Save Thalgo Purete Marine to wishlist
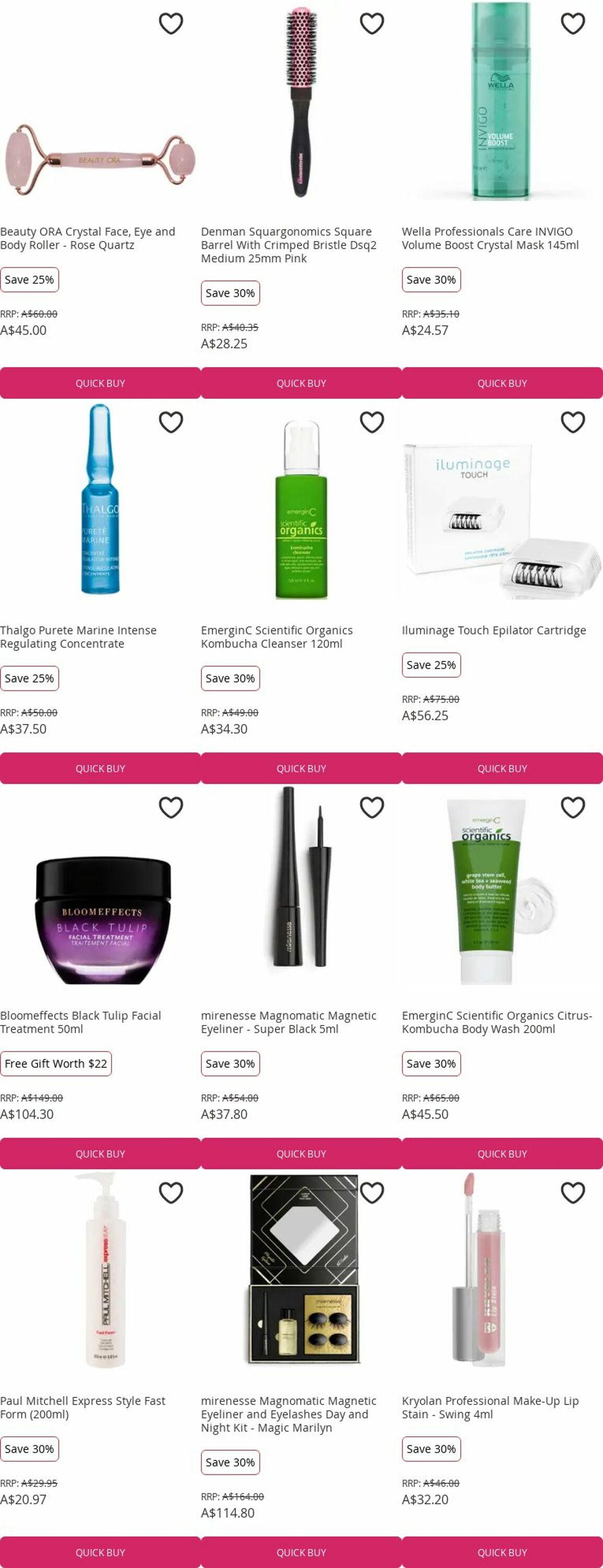This screenshot has height=1568, width=603. pyautogui.click(x=170, y=422)
